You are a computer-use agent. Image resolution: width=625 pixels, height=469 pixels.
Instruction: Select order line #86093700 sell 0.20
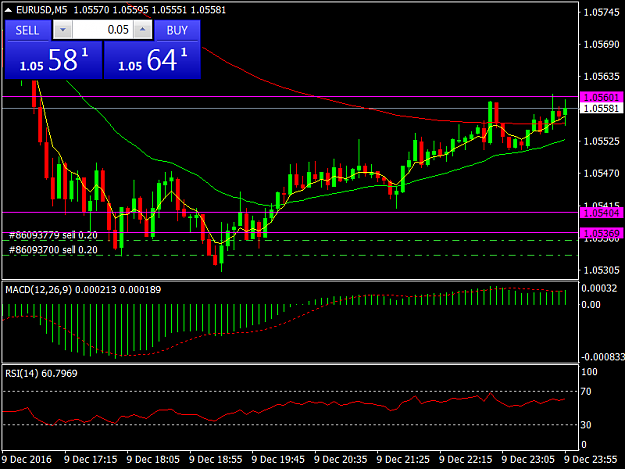point(53,250)
